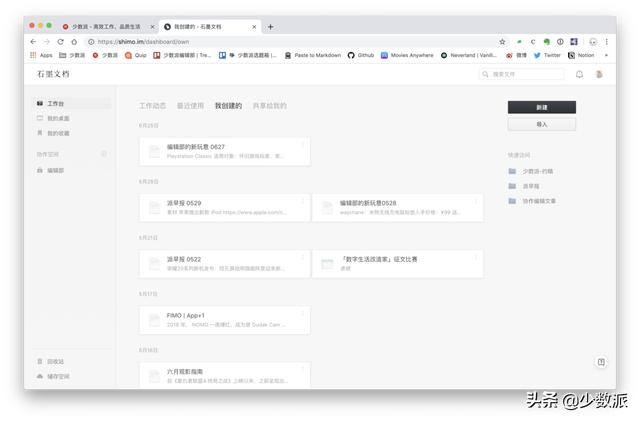The height and width of the screenshot is (421, 640).
Task: Open more options on 编辑部的新玩意0528 card
Action: pyautogui.click(x=476, y=202)
